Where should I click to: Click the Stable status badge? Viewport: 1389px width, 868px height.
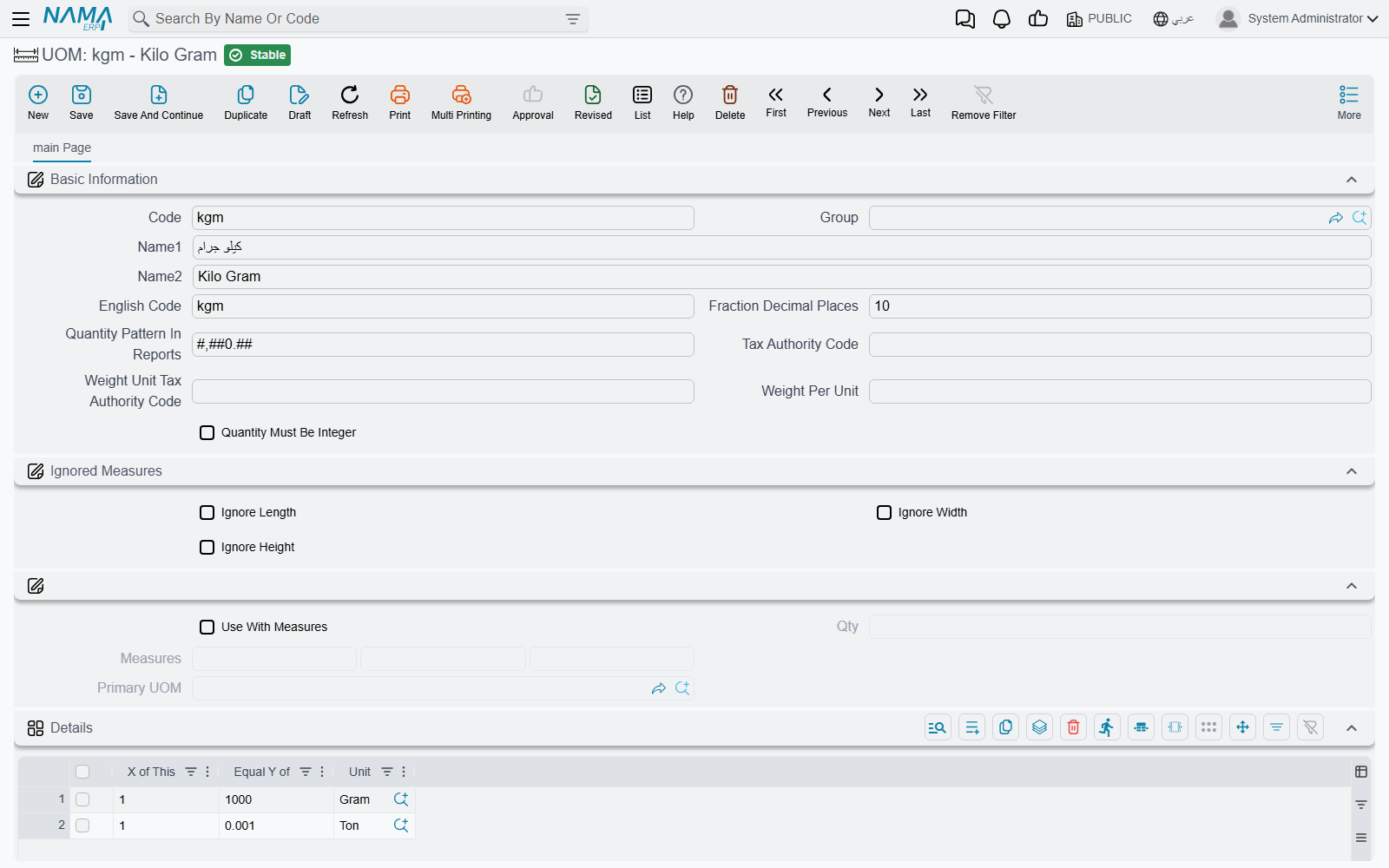[257, 55]
